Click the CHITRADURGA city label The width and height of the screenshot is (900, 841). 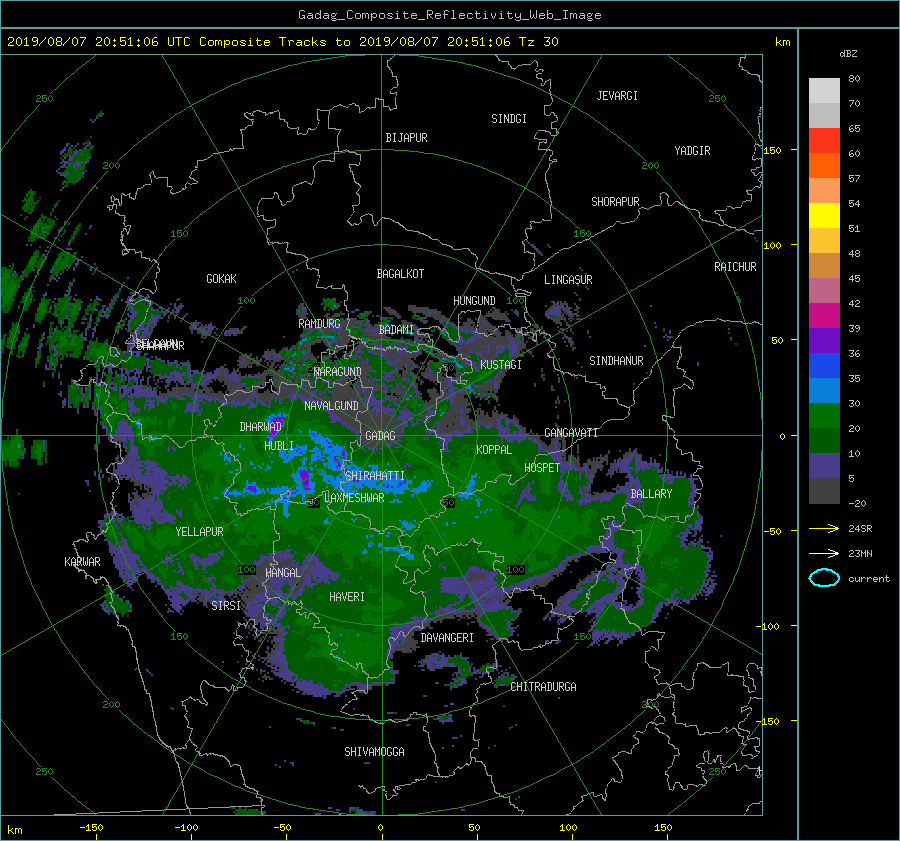pyautogui.click(x=543, y=687)
